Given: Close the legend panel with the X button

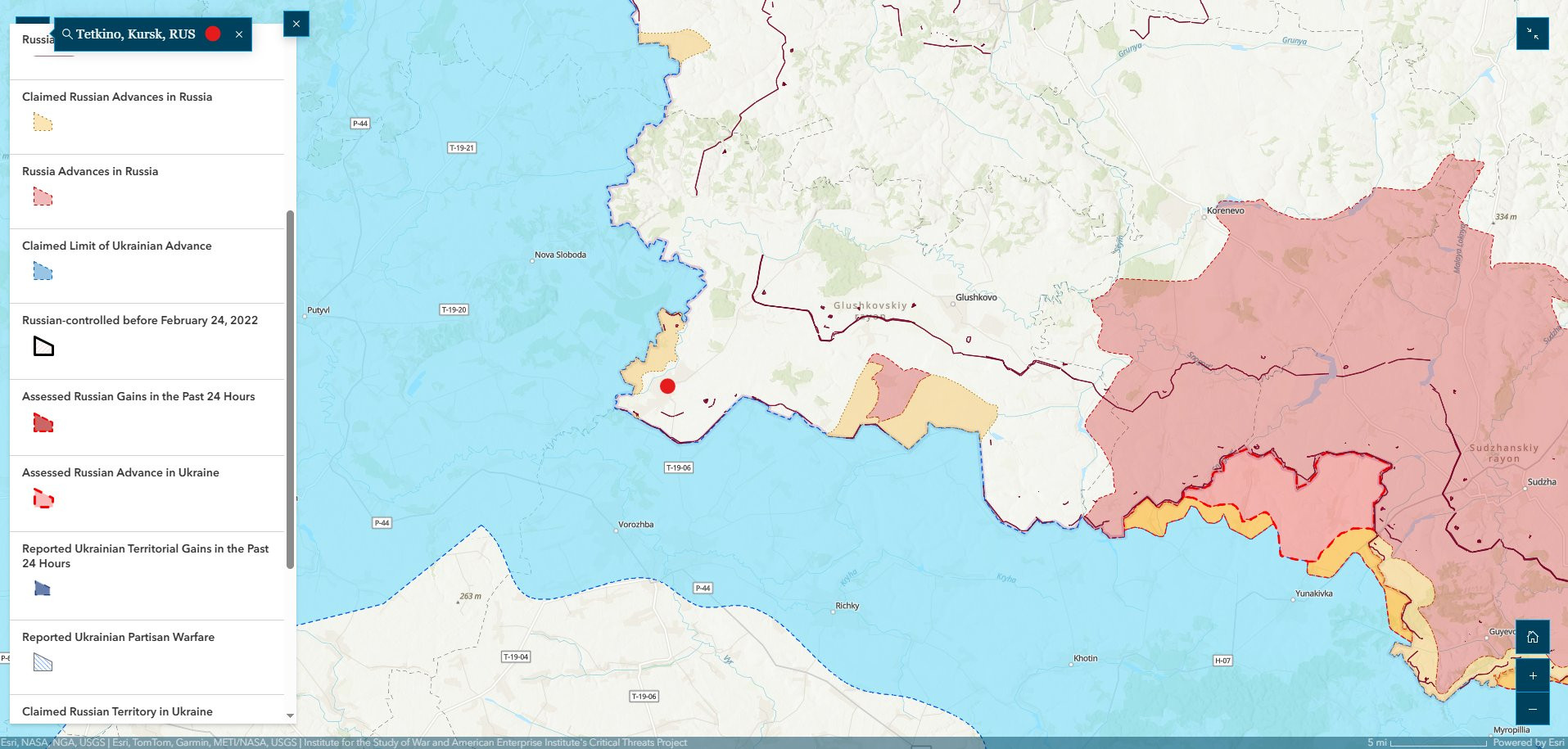Looking at the screenshot, I should [x=296, y=24].
